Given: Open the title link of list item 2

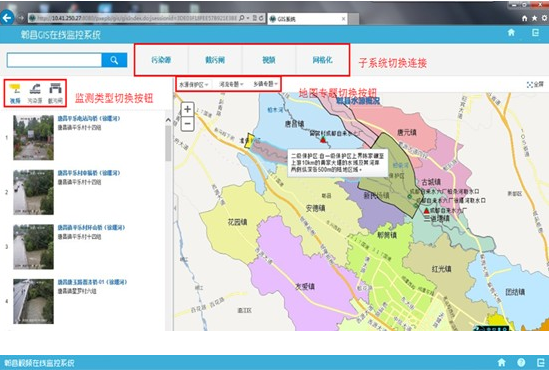Looking at the screenshot, I should tap(89, 173).
